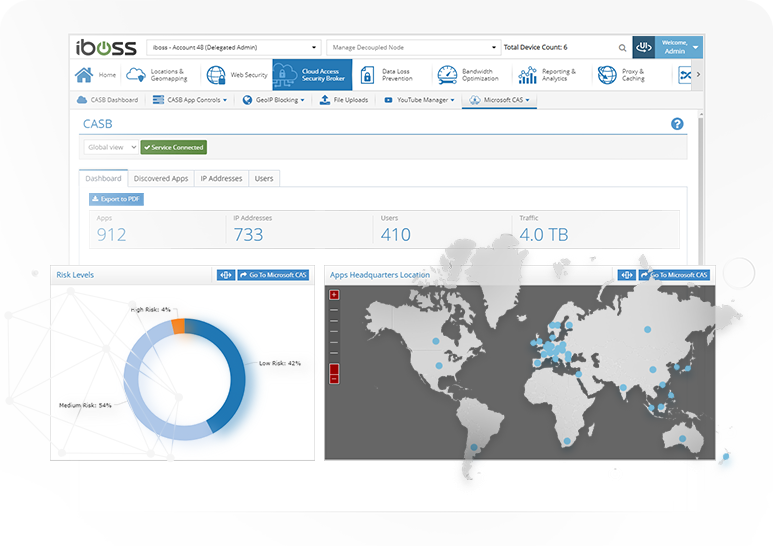Open the Home icon

pos(84,75)
